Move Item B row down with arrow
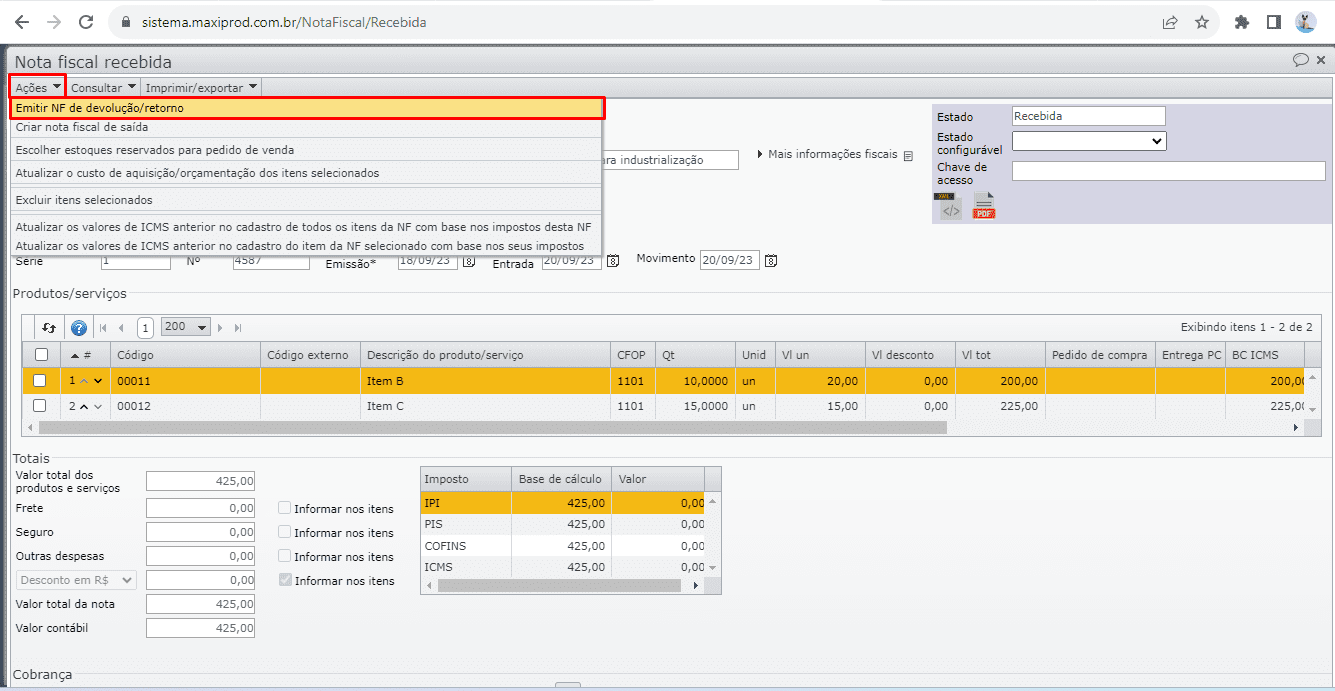The width and height of the screenshot is (1335, 691). [98, 381]
